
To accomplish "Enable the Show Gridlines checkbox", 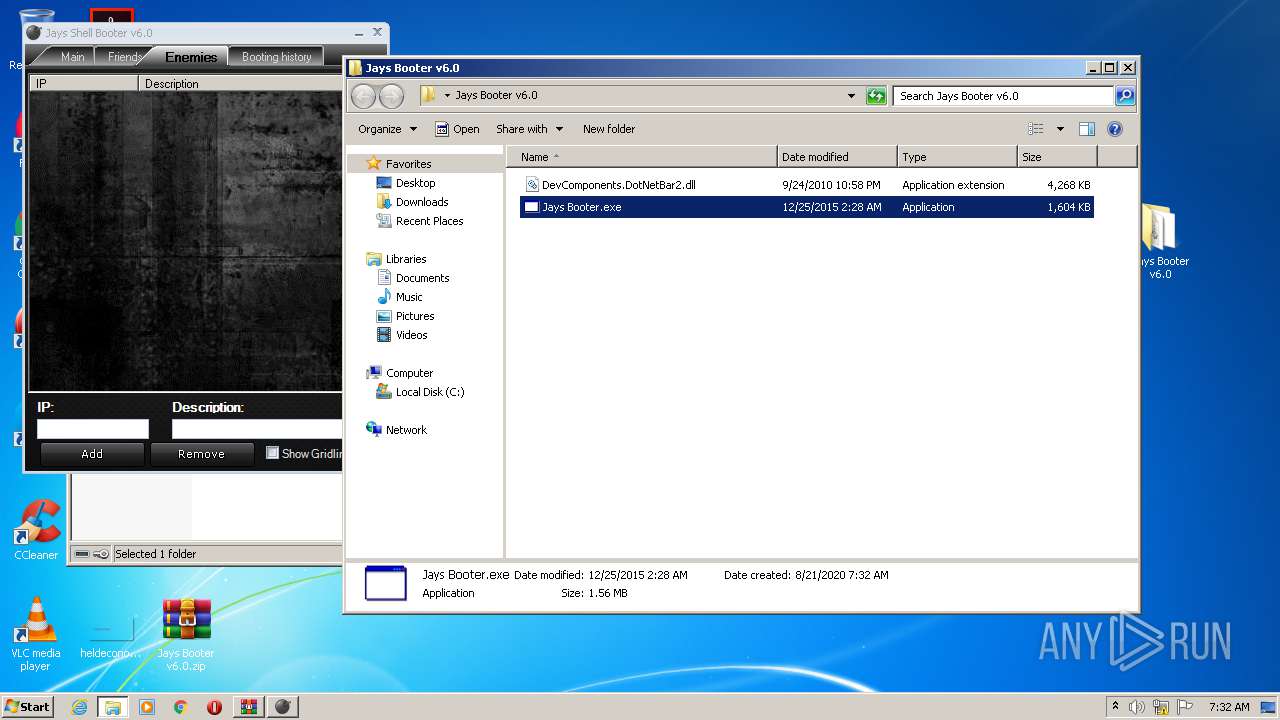I will coord(273,453).
